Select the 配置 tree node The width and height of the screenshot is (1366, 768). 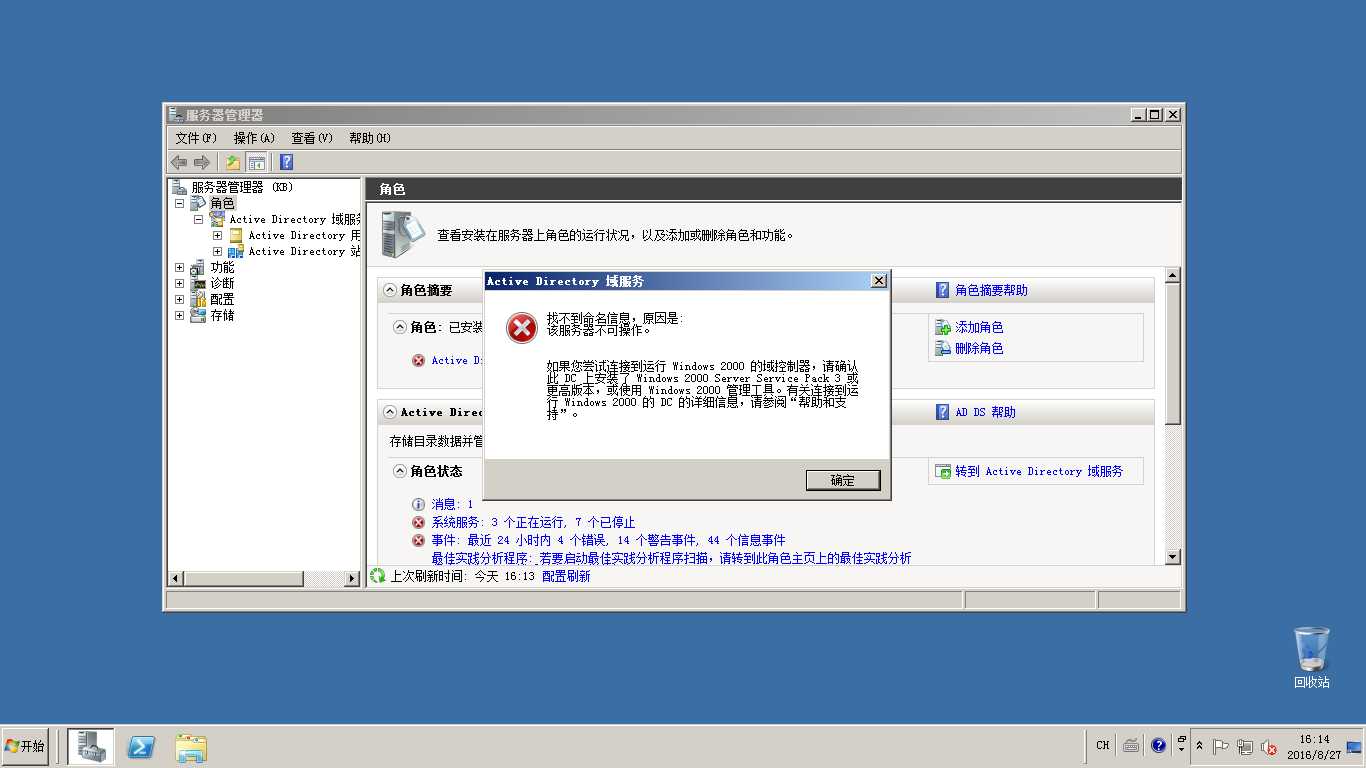click(222, 299)
